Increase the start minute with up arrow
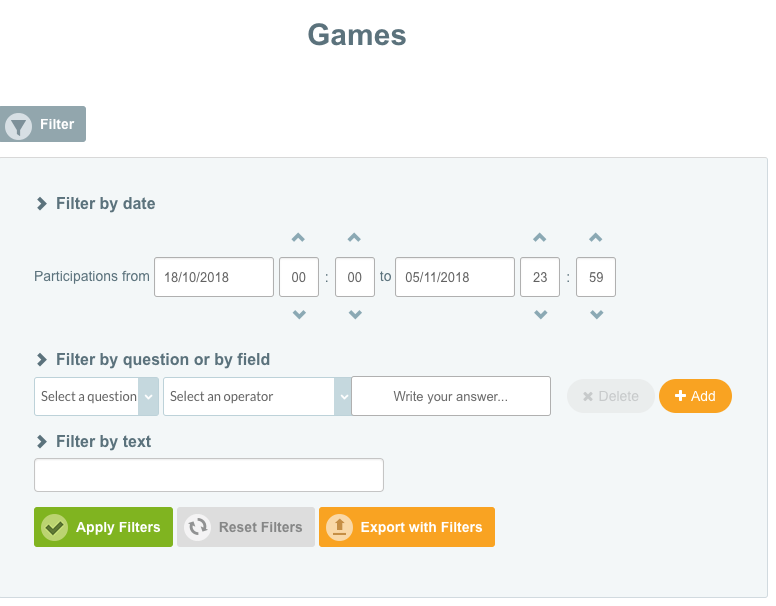The height and width of the screenshot is (606, 776). [354, 238]
